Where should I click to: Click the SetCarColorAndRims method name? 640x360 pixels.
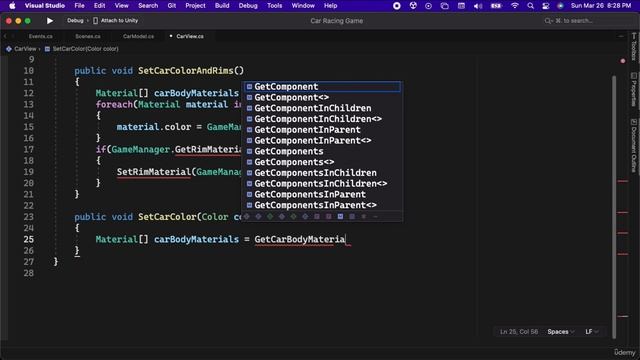pyautogui.click(x=185, y=71)
